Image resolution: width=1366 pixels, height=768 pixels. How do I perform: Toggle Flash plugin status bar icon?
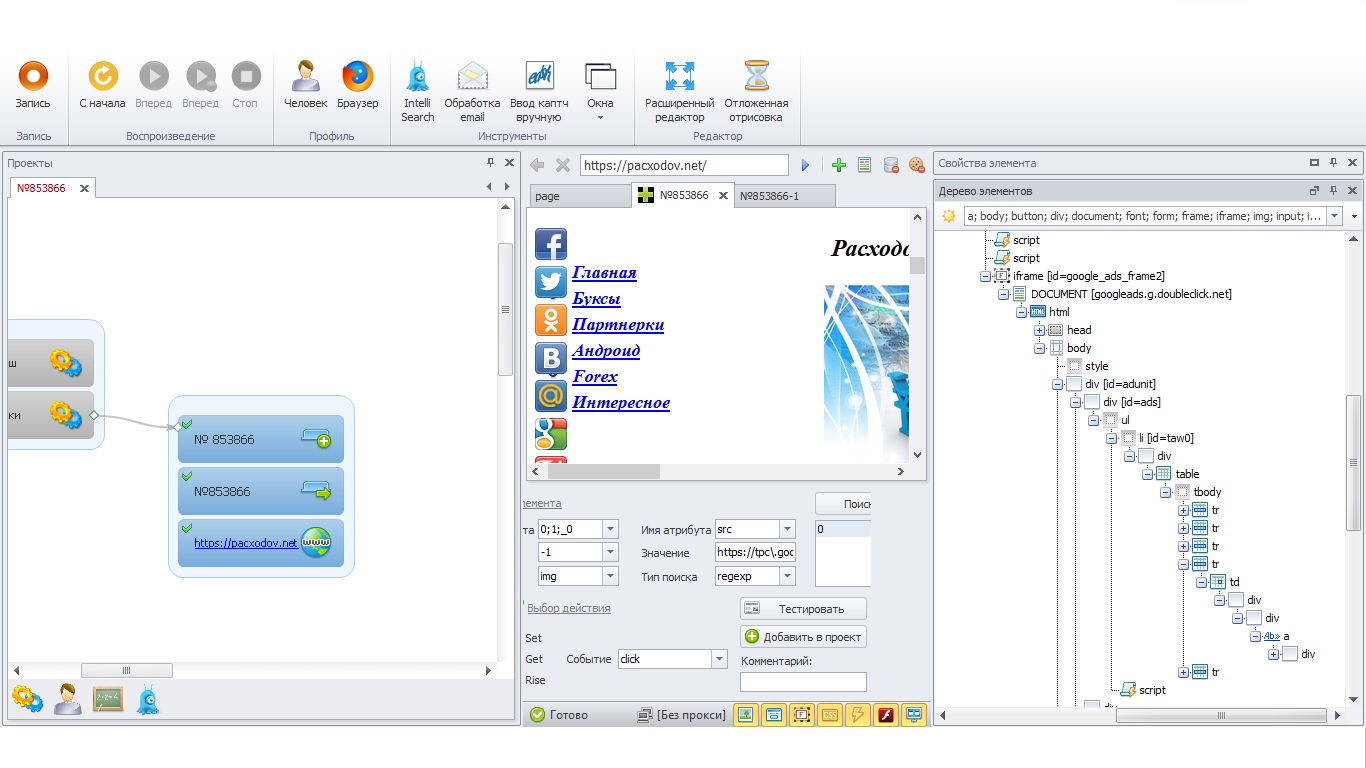886,714
